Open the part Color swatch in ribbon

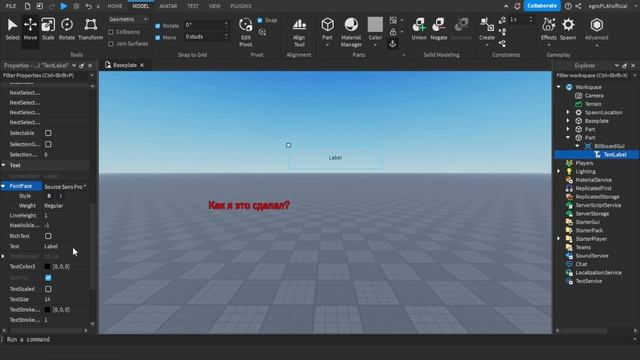coord(375,24)
